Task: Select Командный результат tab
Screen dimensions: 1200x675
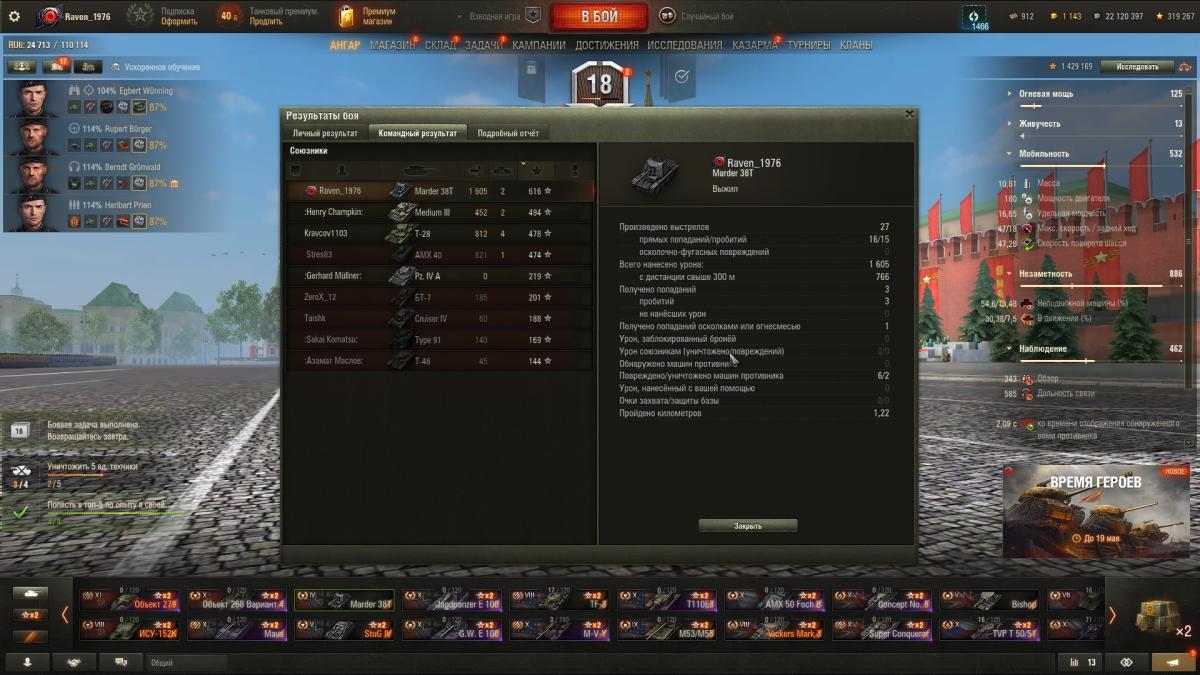Action: click(x=418, y=133)
